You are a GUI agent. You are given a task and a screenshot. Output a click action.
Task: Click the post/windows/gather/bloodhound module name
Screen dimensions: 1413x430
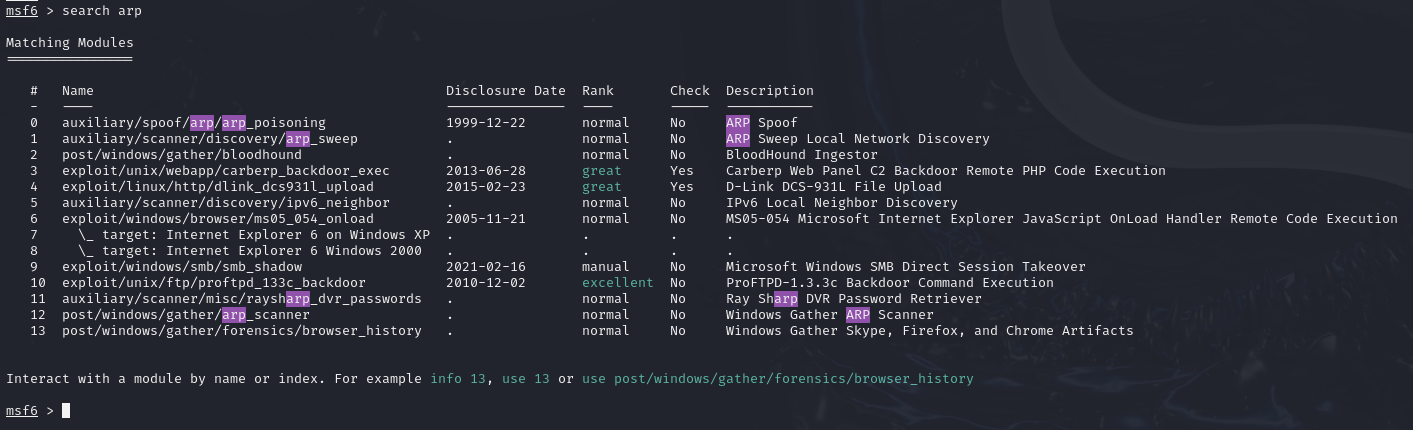[181, 155]
